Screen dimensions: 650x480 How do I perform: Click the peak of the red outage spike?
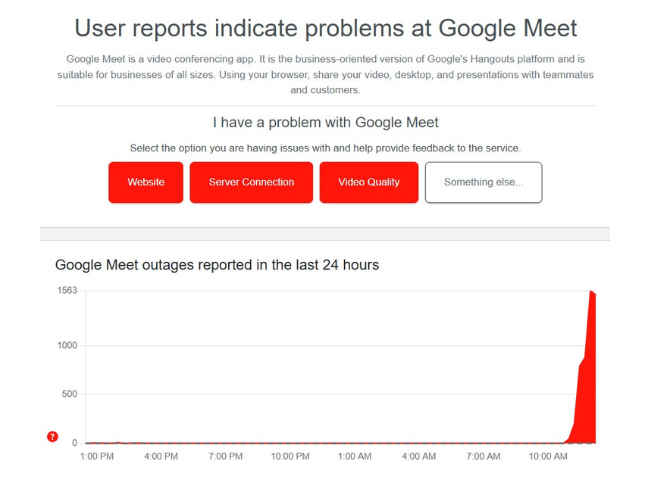591,292
